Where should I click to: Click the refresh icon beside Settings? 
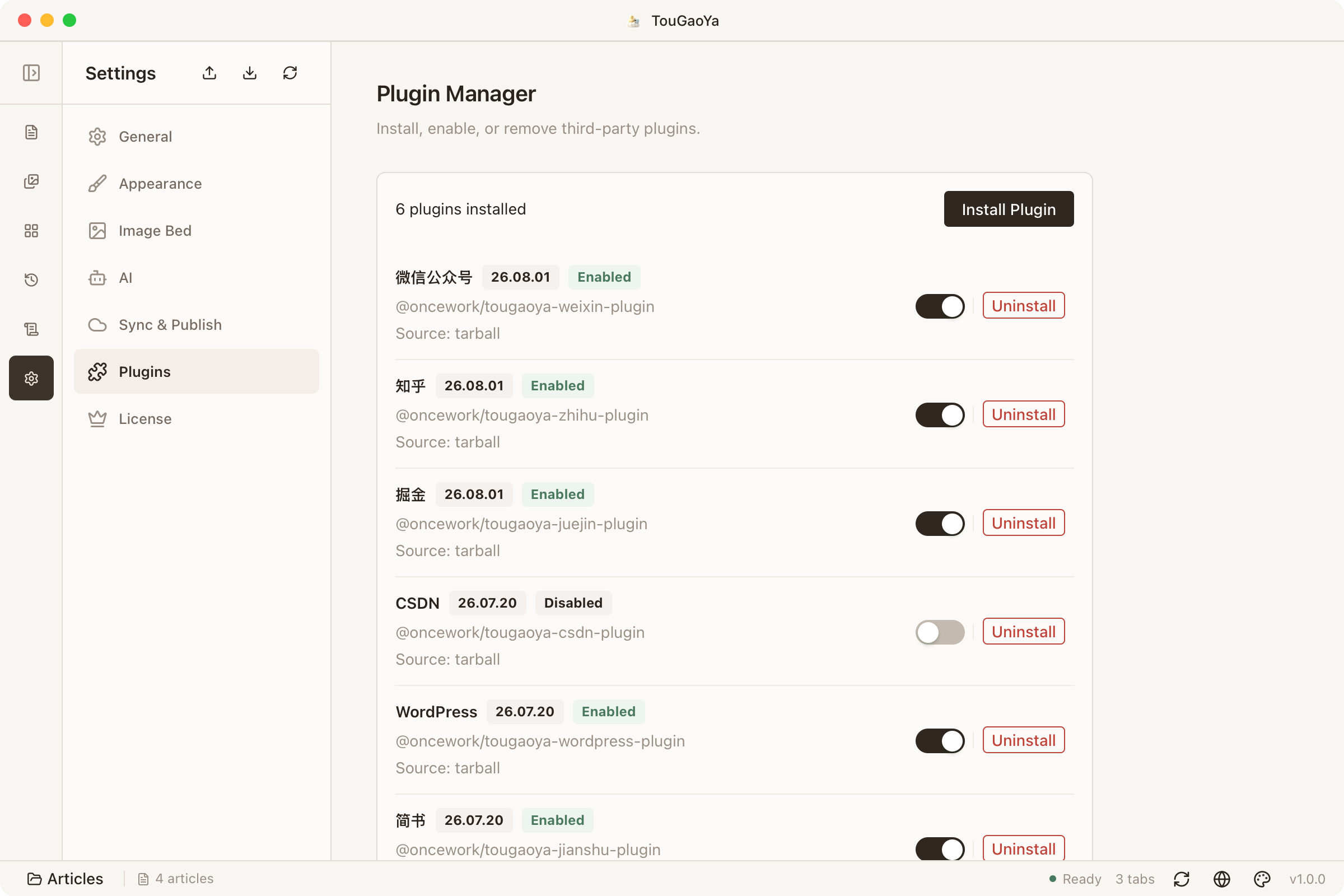pyautogui.click(x=290, y=73)
